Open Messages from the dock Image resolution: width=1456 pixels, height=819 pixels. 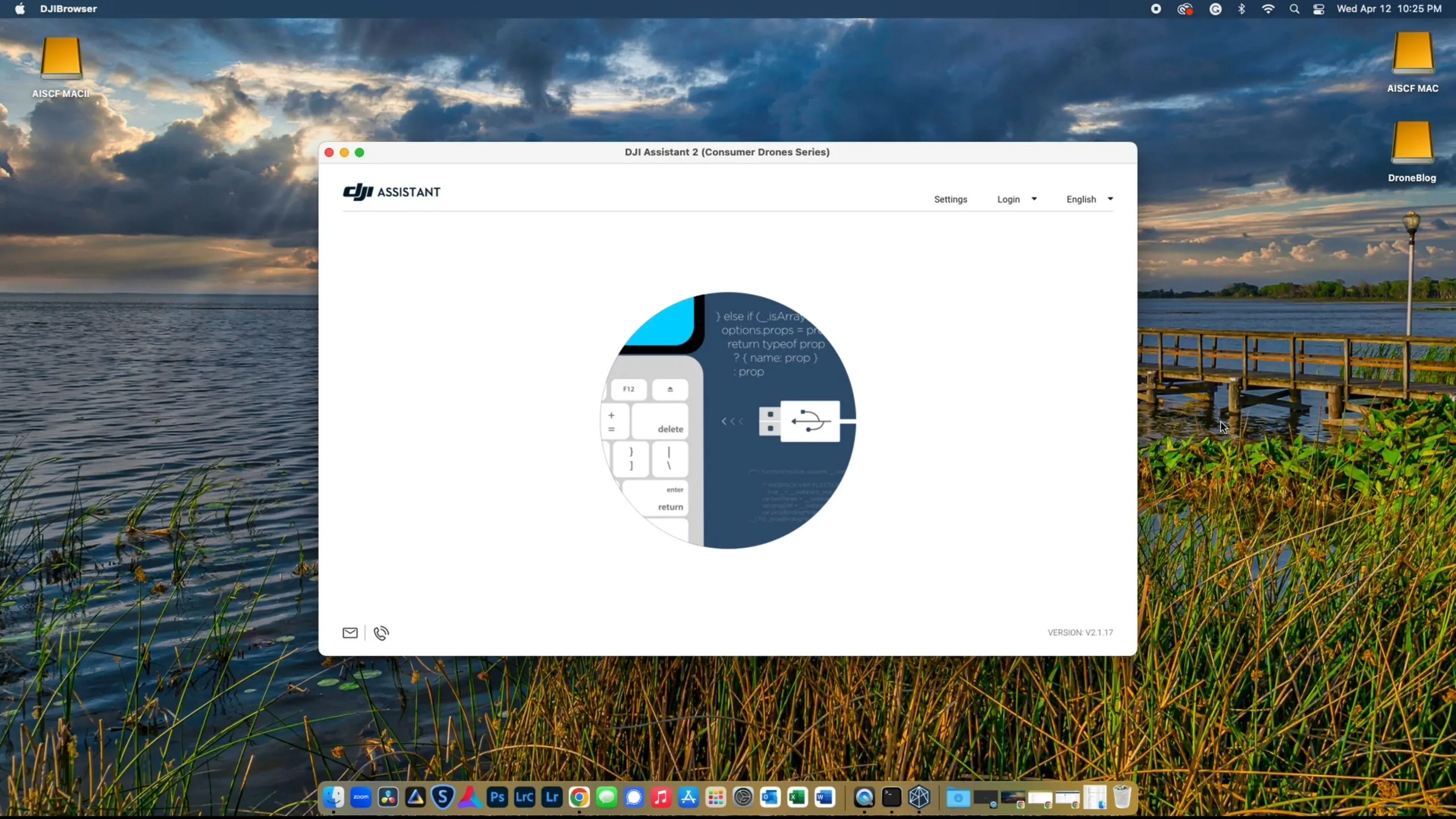[x=606, y=797]
